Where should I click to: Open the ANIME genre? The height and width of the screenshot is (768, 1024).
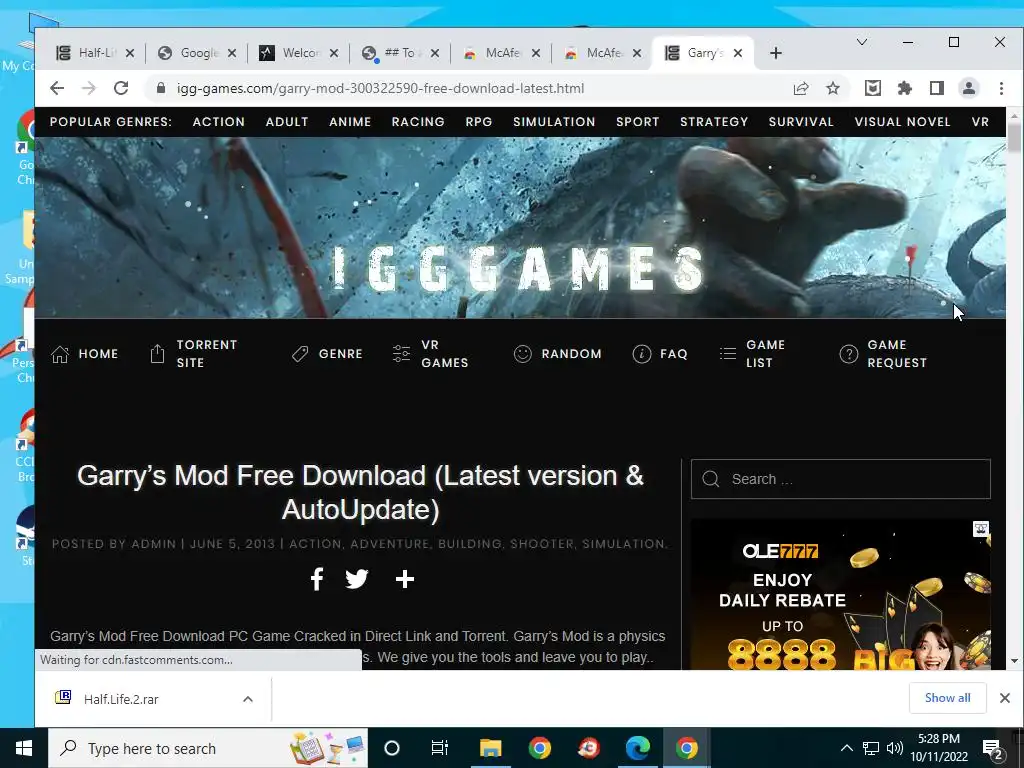pyautogui.click(x=350, y=121)
